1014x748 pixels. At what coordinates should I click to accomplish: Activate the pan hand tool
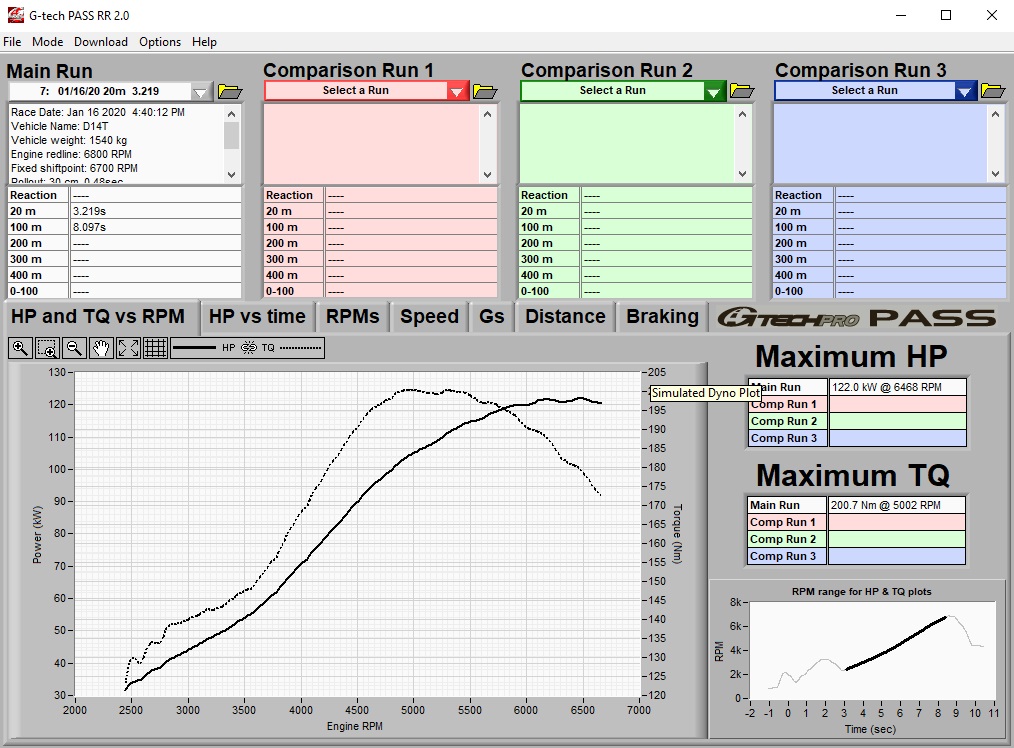tap(101, 348)
